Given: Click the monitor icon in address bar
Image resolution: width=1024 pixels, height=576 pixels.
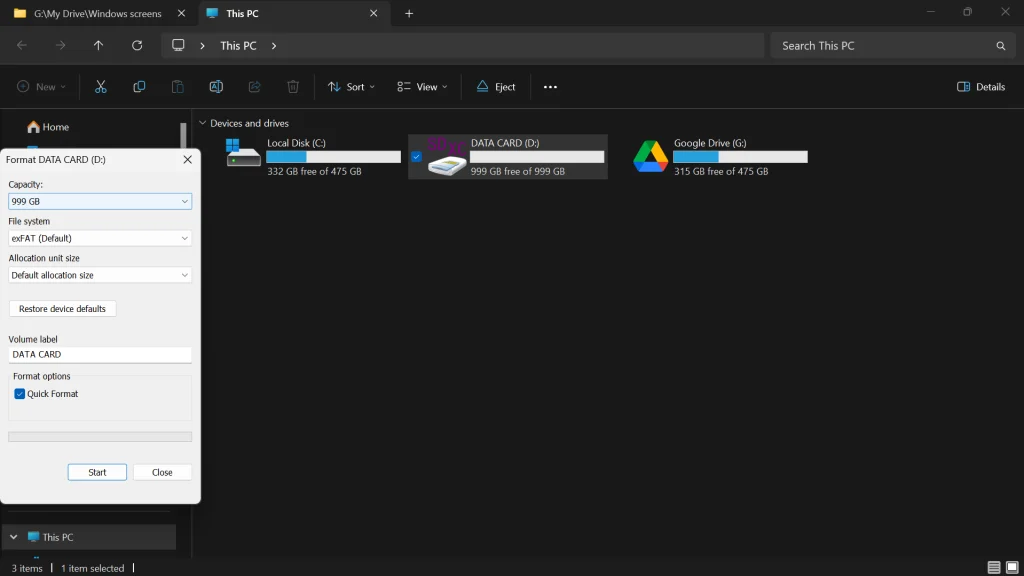Looking at the screenshot, I should (x=178, y=45).
